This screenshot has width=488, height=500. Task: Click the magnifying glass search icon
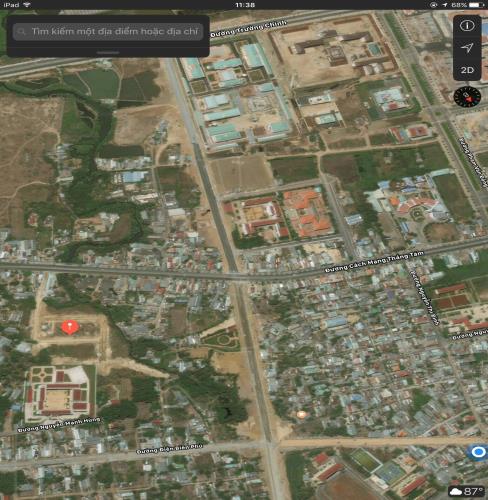click(x=22, y=32)
